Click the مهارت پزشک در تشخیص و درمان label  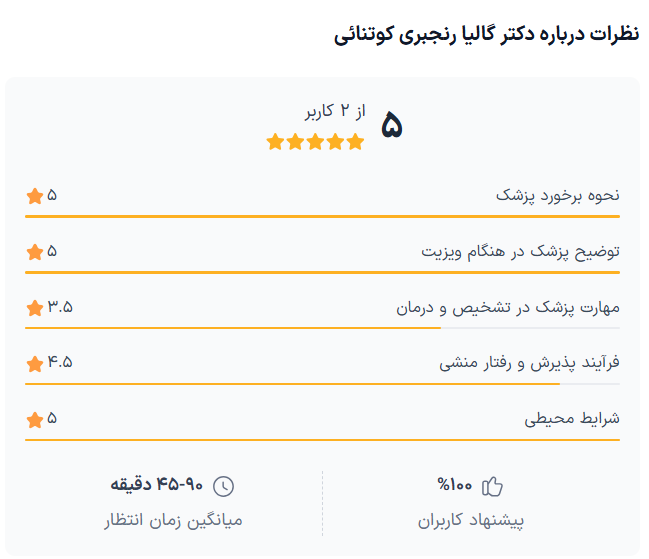pyautogui.click(x=508, y=307)
